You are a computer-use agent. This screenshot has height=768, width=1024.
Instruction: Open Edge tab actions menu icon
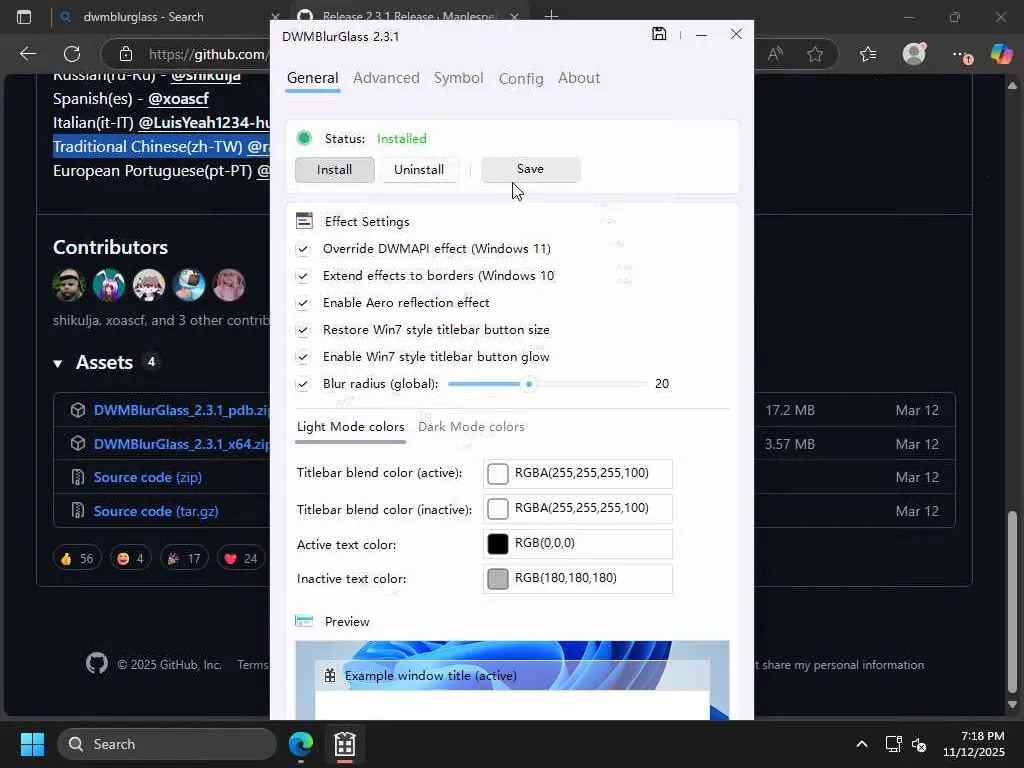(24, 17)
